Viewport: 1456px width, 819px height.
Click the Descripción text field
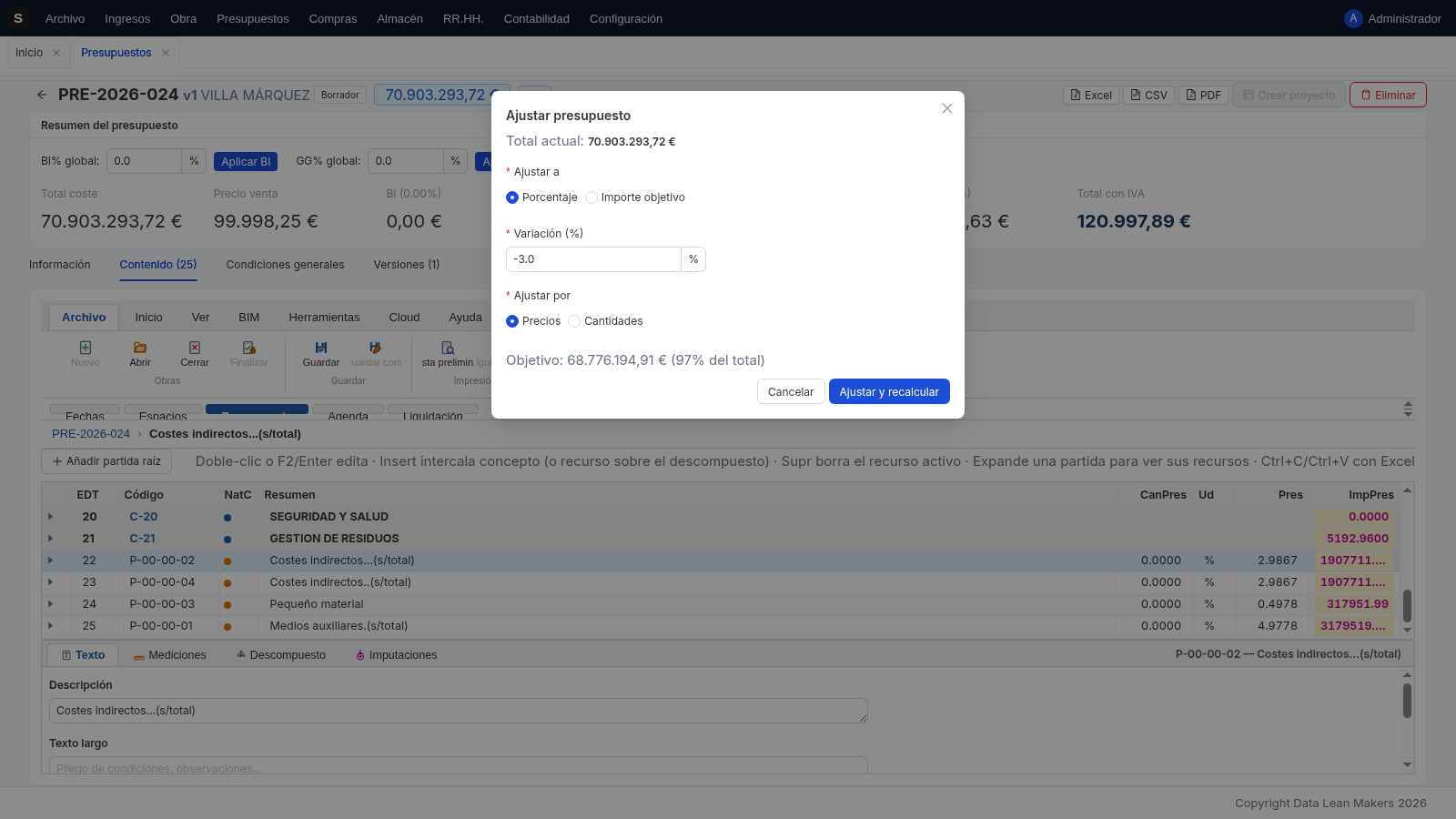click(x=458, y=711)
